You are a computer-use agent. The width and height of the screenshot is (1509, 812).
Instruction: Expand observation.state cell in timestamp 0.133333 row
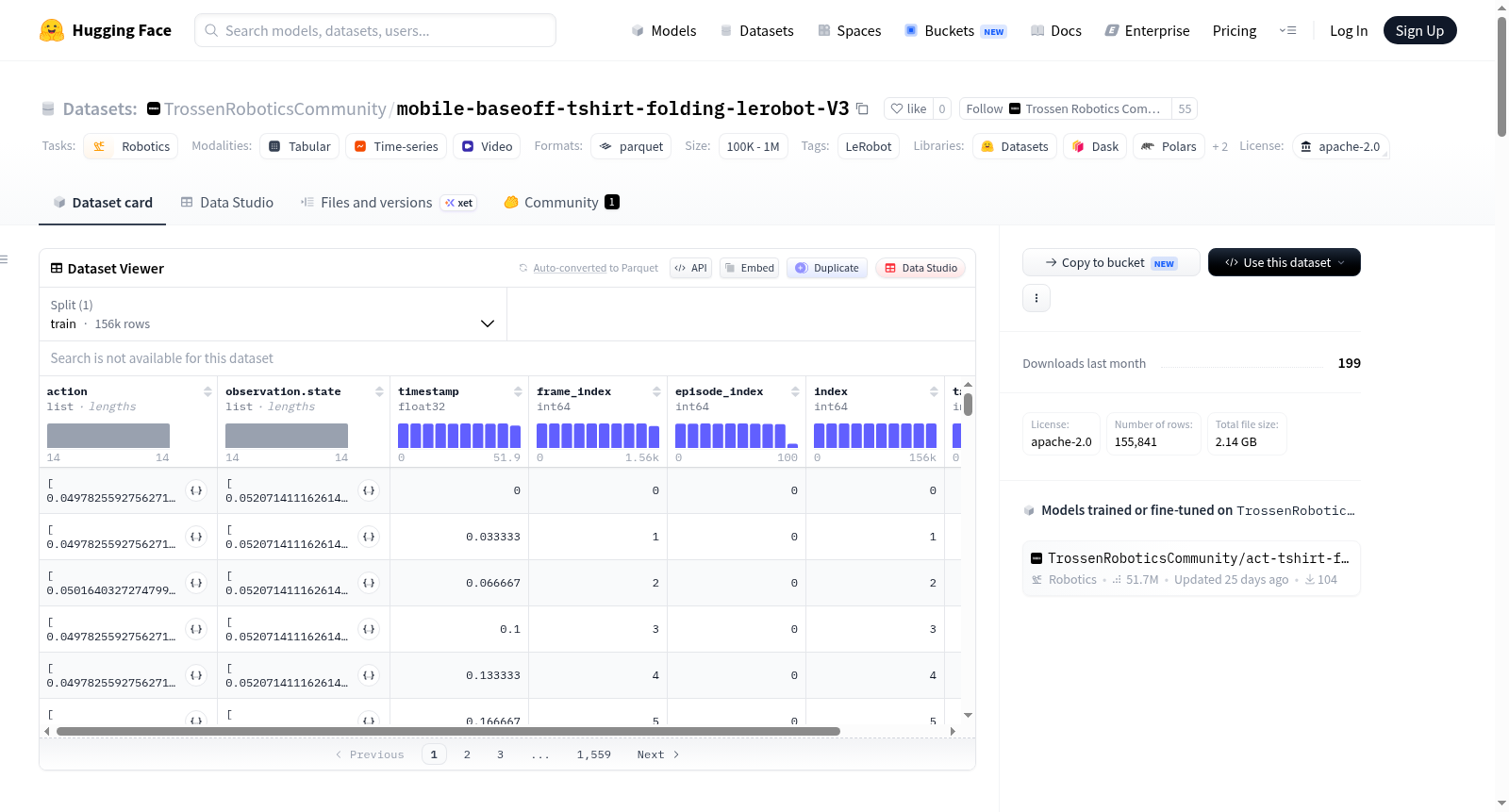[369, 675]
